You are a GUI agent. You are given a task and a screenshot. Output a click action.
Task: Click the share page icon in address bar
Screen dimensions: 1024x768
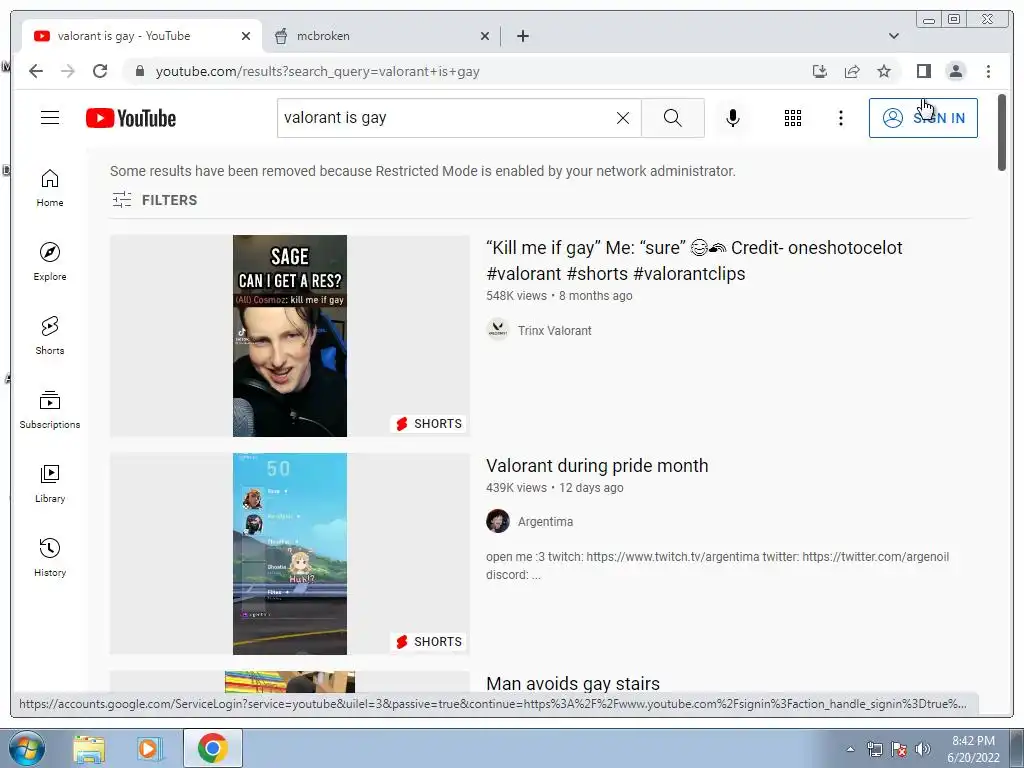click(852, 71)
